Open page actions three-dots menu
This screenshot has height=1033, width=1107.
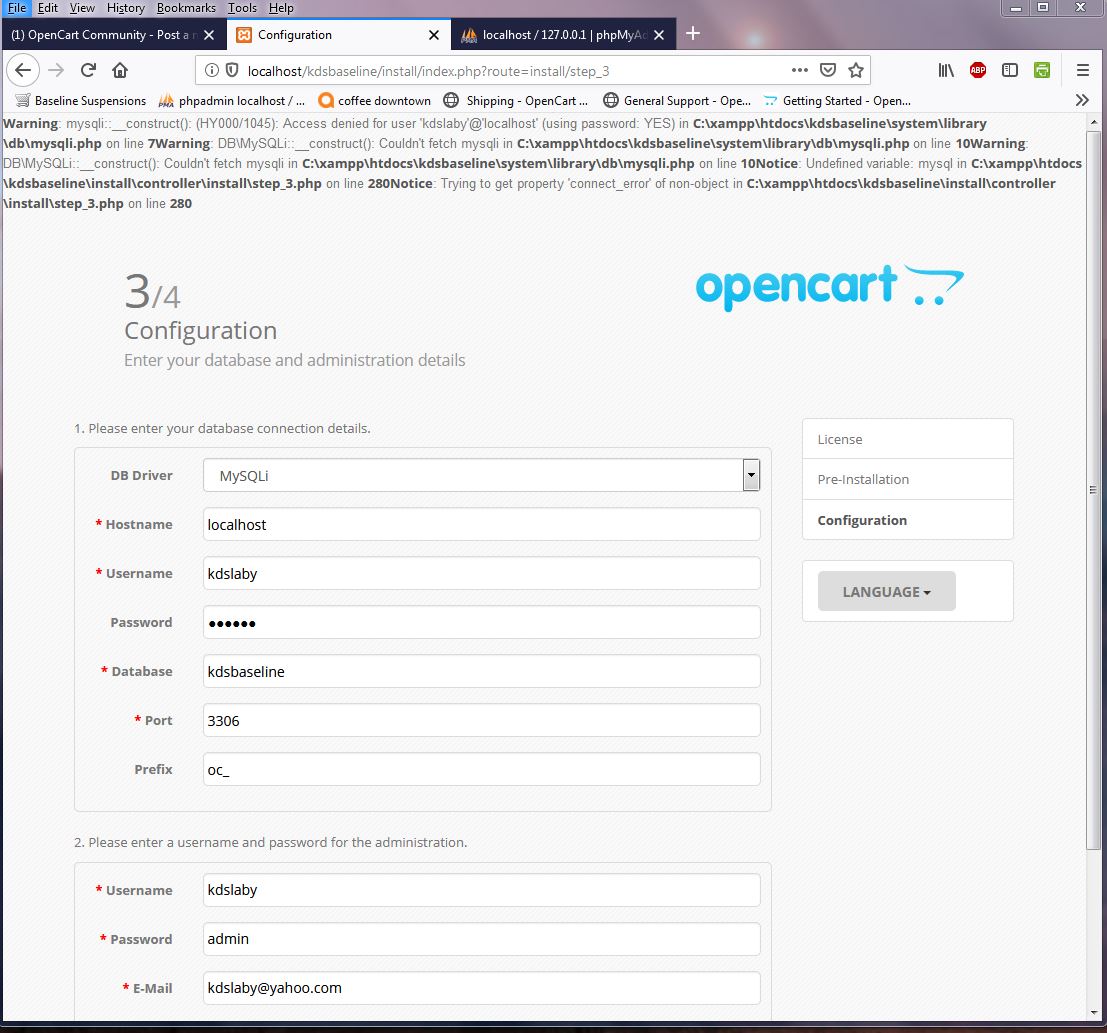pos(799,70)
